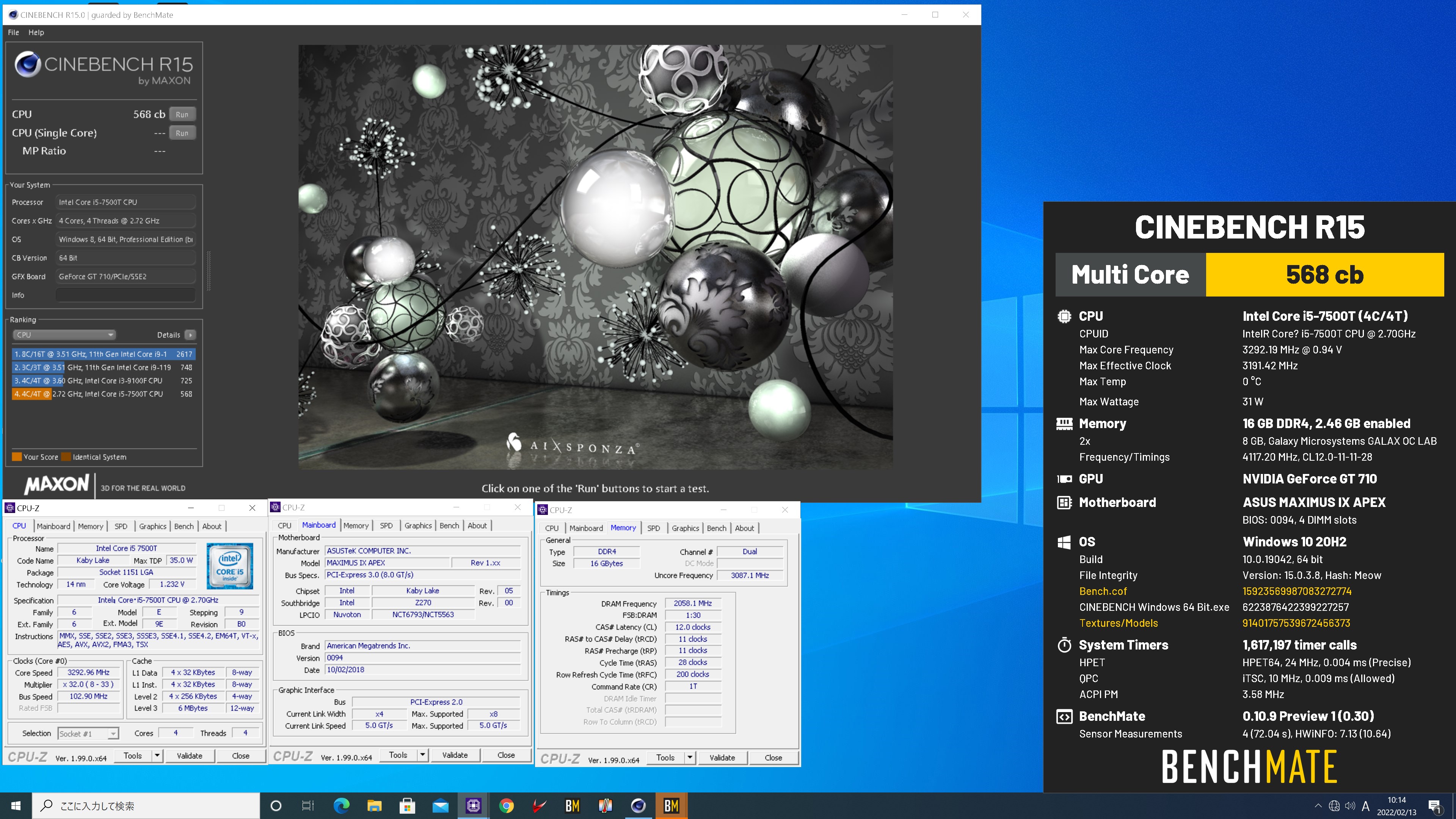Click Tools button in first CPU-Z window

(x=133, y=756)
